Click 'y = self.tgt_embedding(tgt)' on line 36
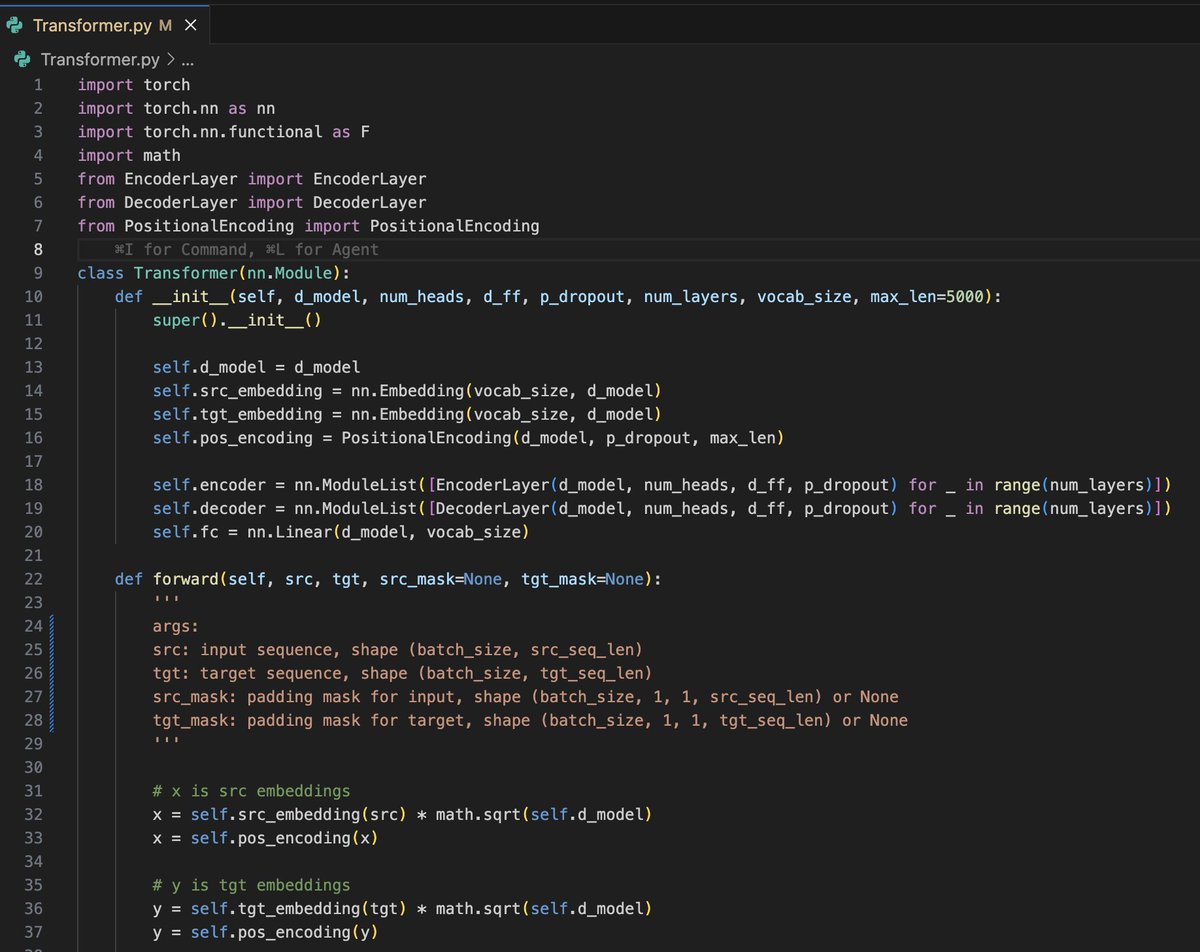Viewport: 1200px width, 952px height. 279,909
